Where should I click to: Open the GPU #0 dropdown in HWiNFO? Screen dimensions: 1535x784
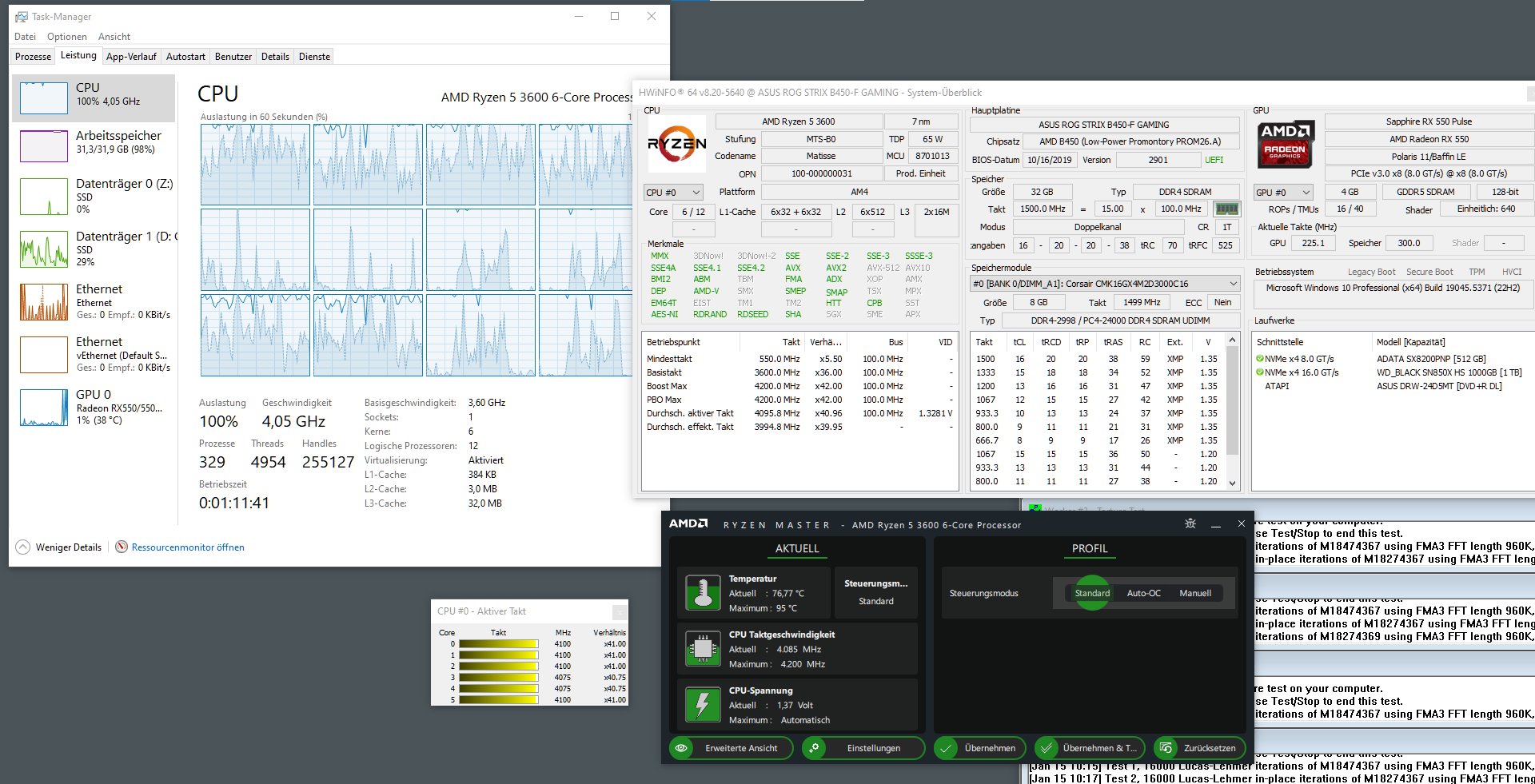point(1283,193)
